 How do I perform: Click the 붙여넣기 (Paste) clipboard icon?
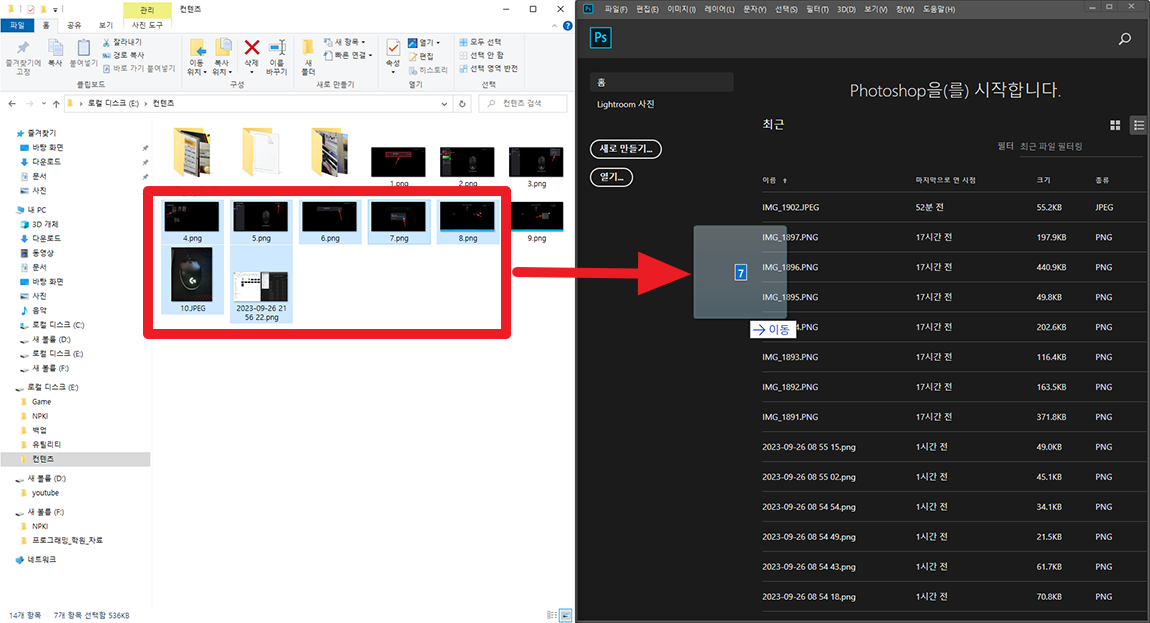[83, 48]
